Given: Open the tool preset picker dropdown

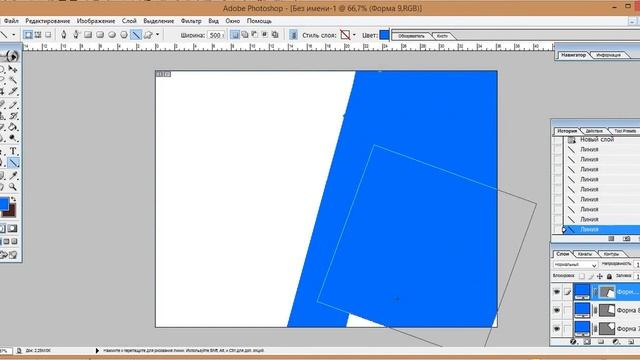Looking at the screenshot, I should (x=13, y=35).
